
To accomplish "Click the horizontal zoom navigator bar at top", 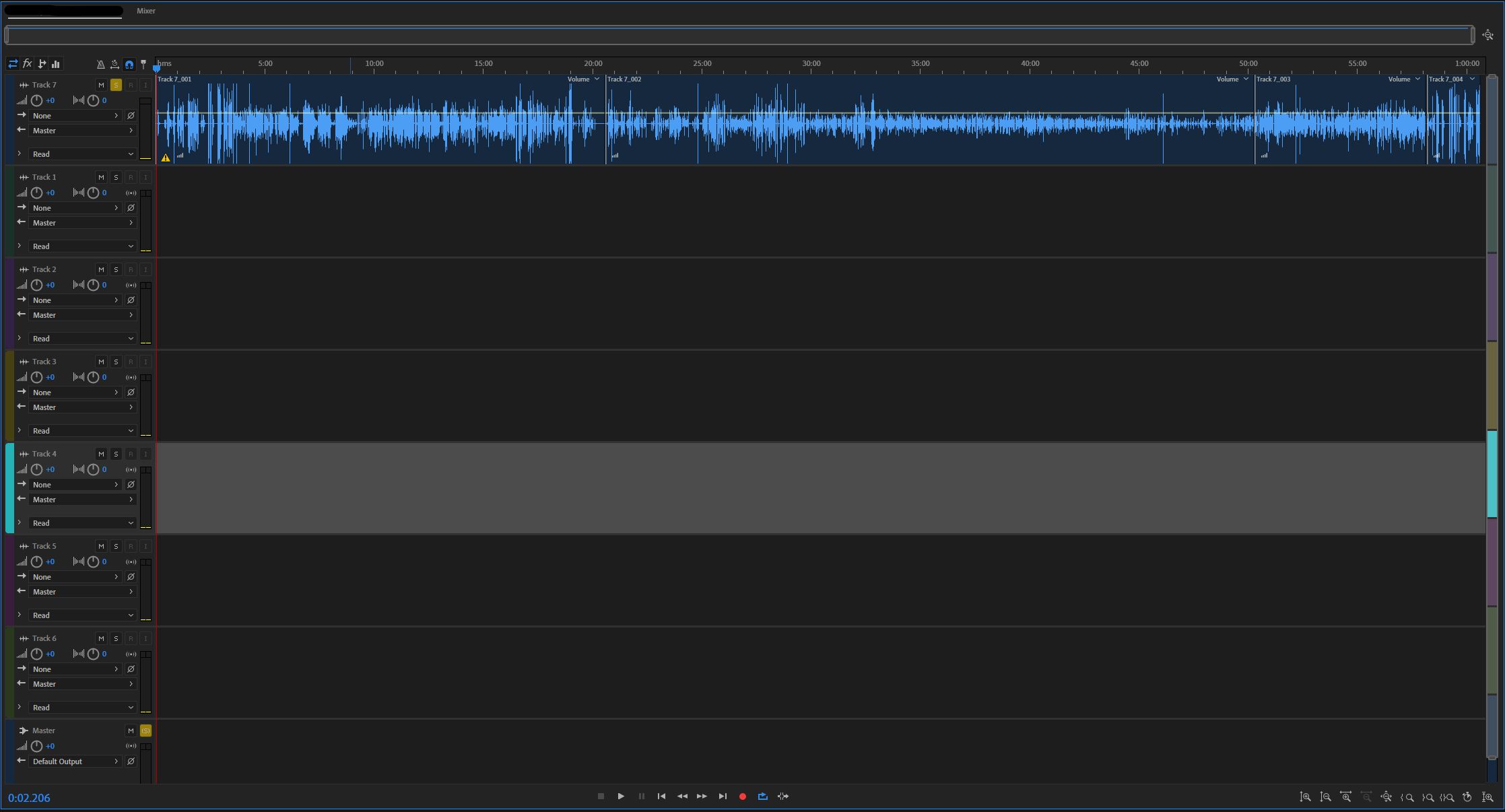I will tap(739, 35).
